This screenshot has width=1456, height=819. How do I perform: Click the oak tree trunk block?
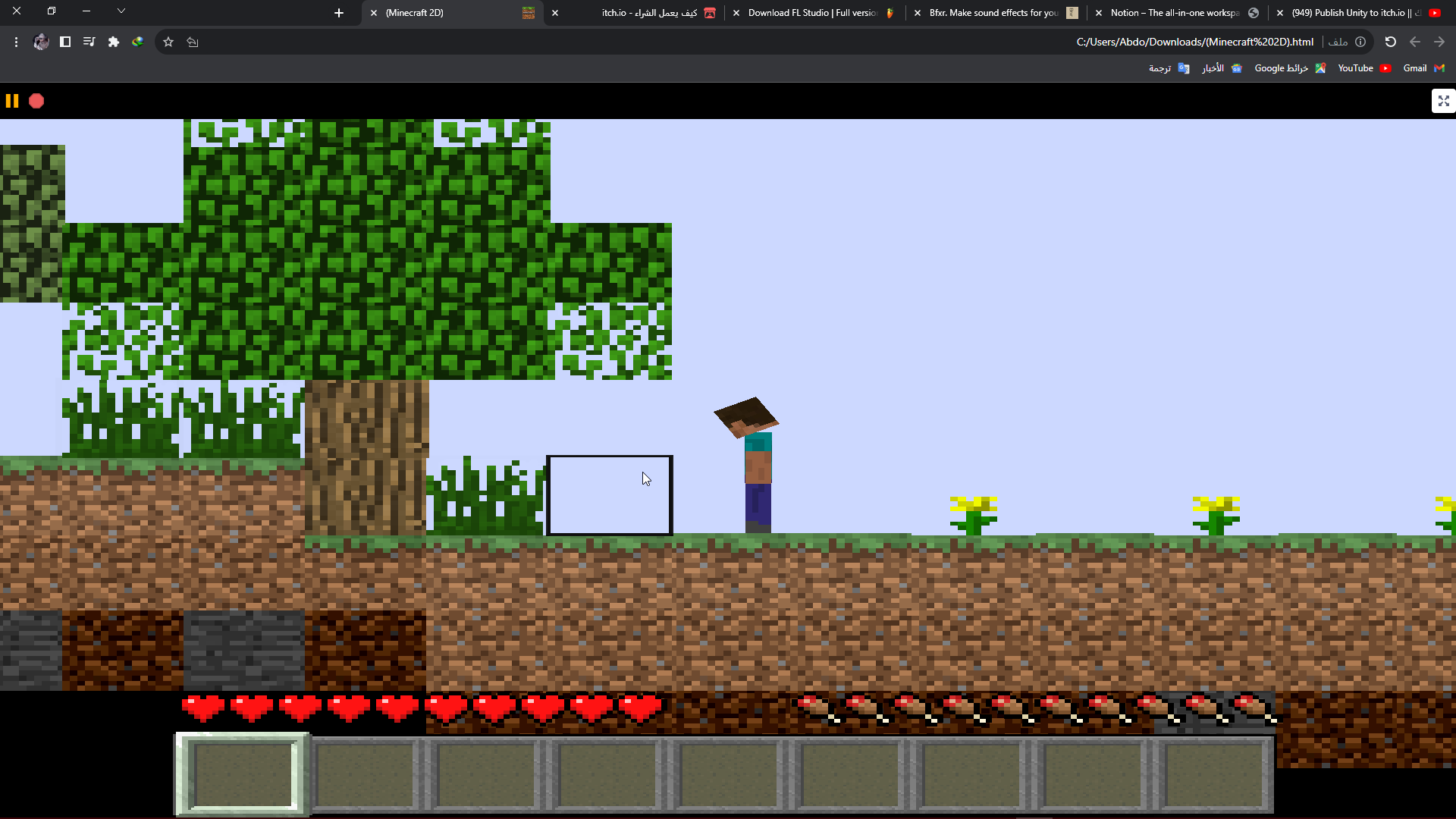(366, 458)
